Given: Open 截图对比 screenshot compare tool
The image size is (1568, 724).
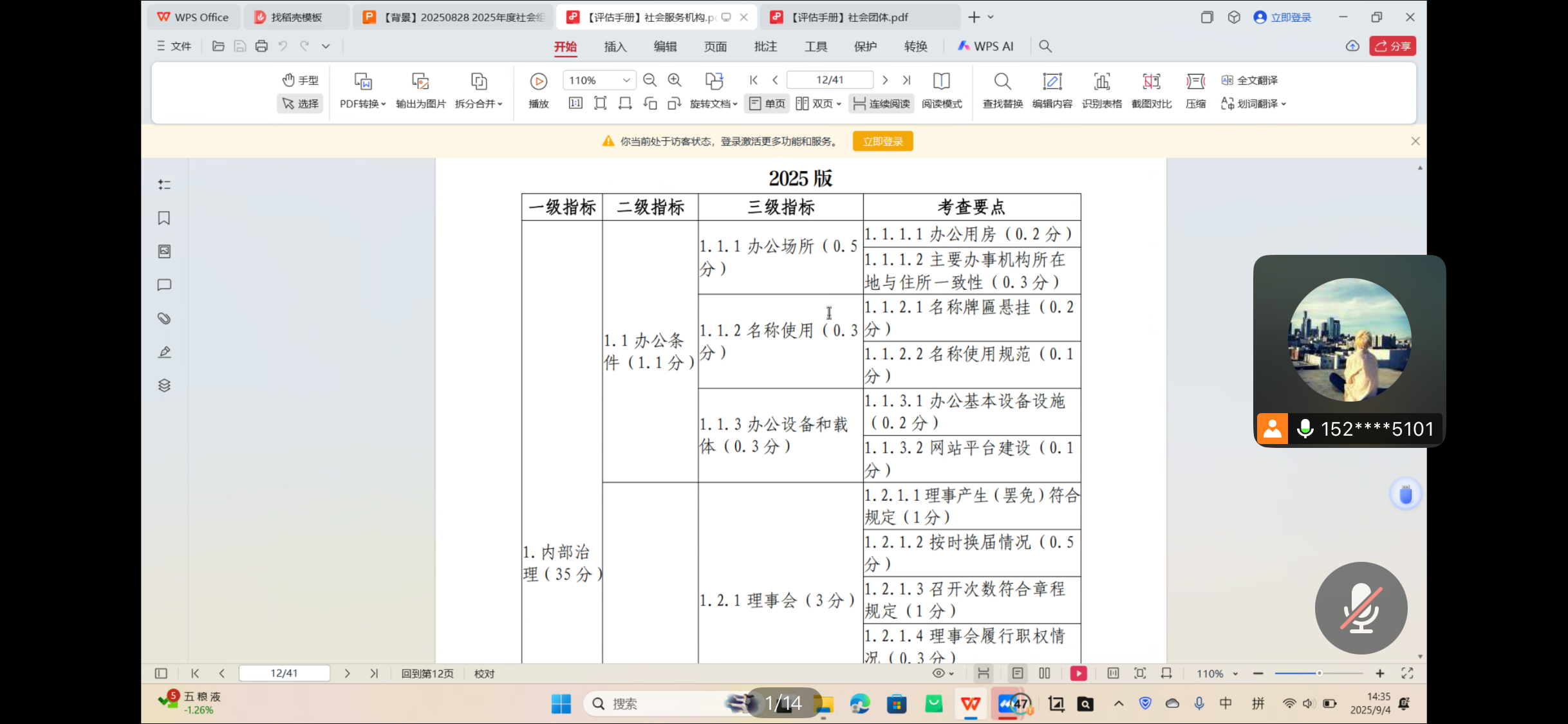Looking at the screenshot, I should tap(1151, 90).
